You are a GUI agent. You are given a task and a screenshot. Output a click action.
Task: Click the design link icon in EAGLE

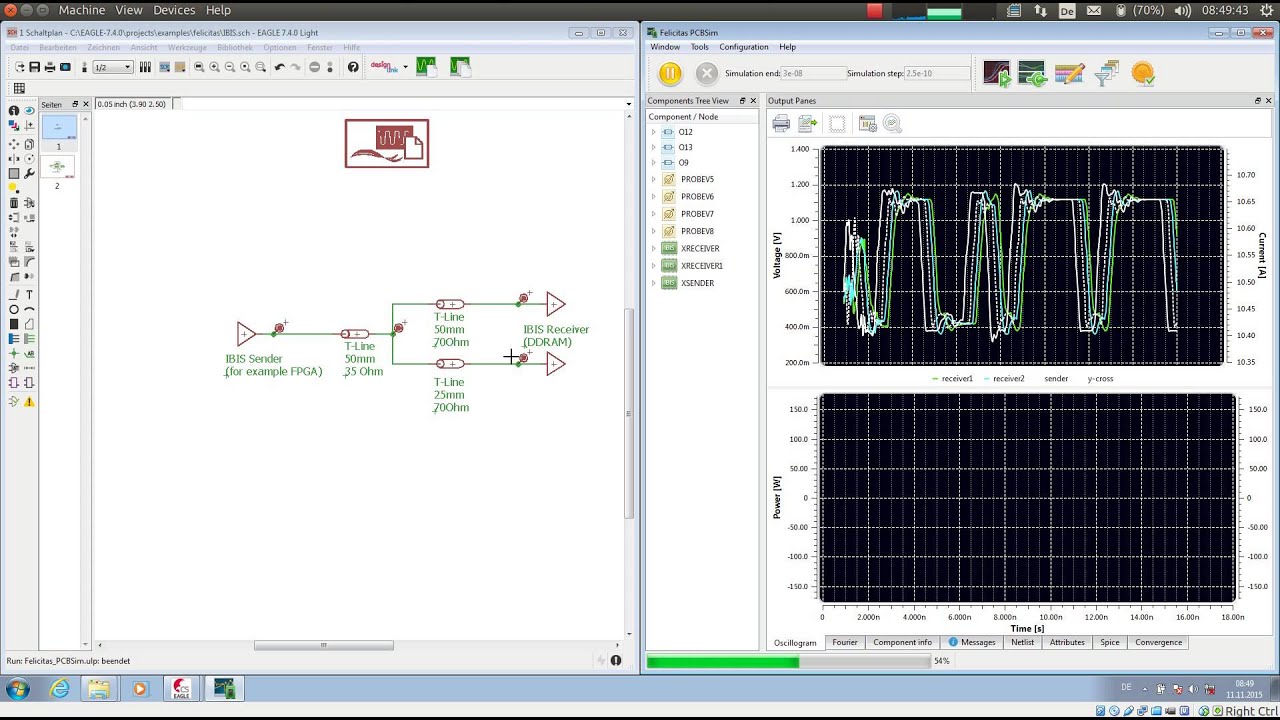tap(383, 66)
